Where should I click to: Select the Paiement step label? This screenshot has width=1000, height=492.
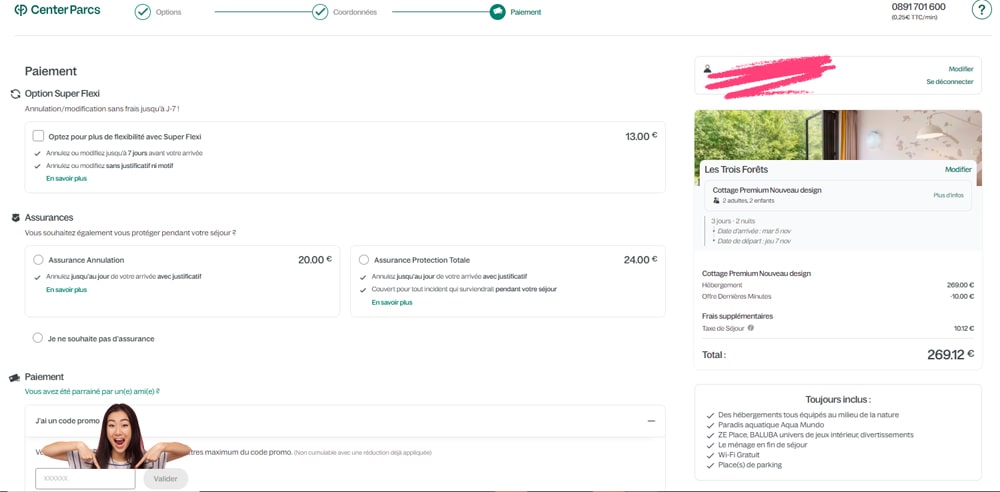pyautogui.click(x=526, y=12)
